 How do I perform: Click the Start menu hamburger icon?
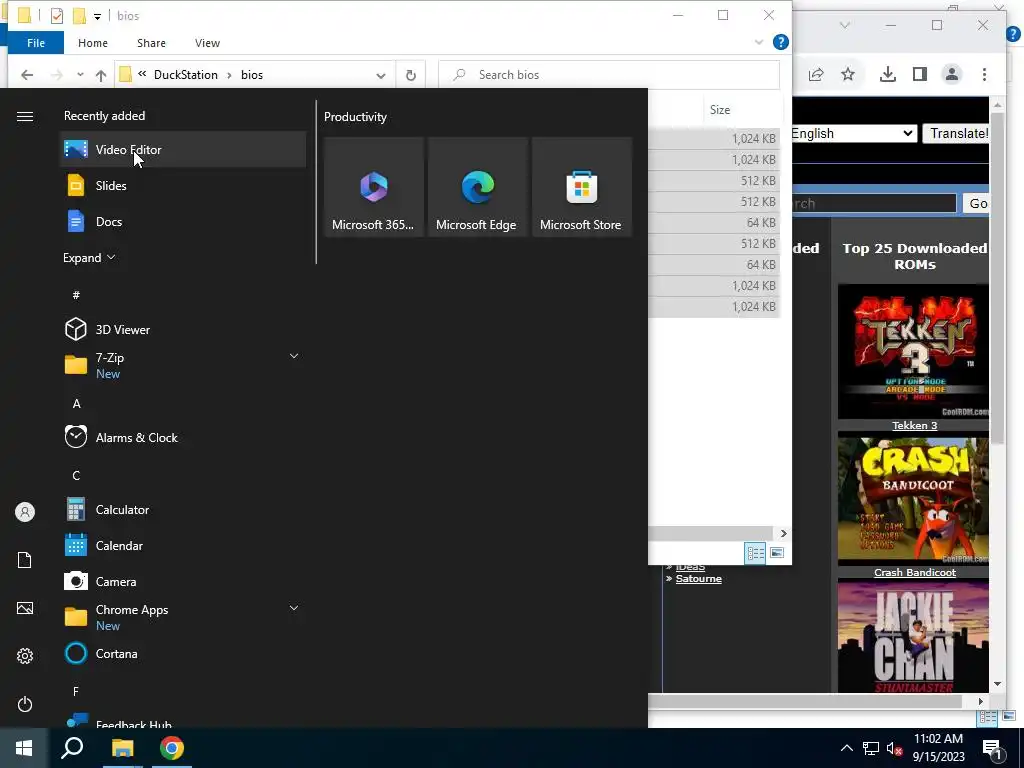click(25, 116)
